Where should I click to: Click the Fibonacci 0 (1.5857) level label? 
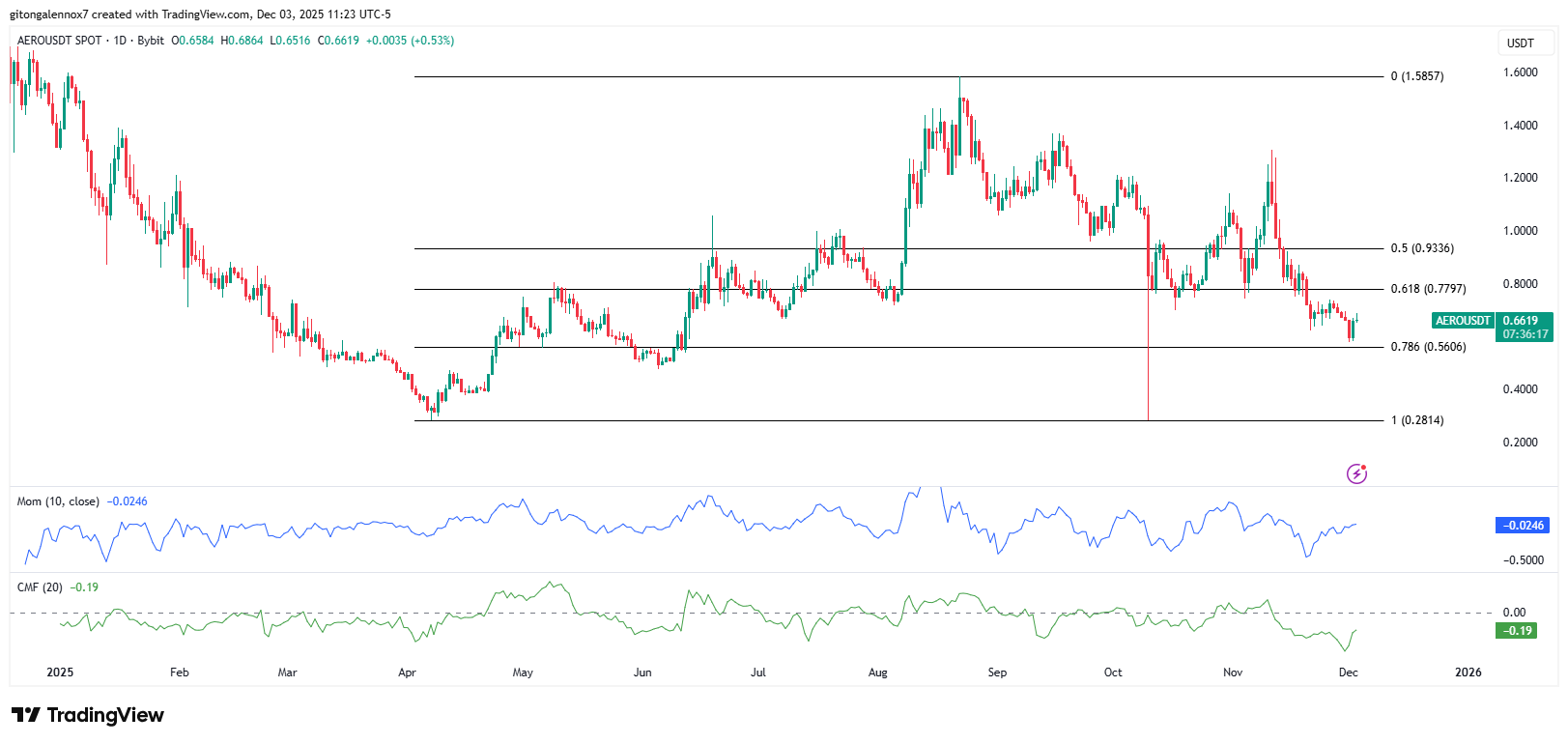point(1417,76)
